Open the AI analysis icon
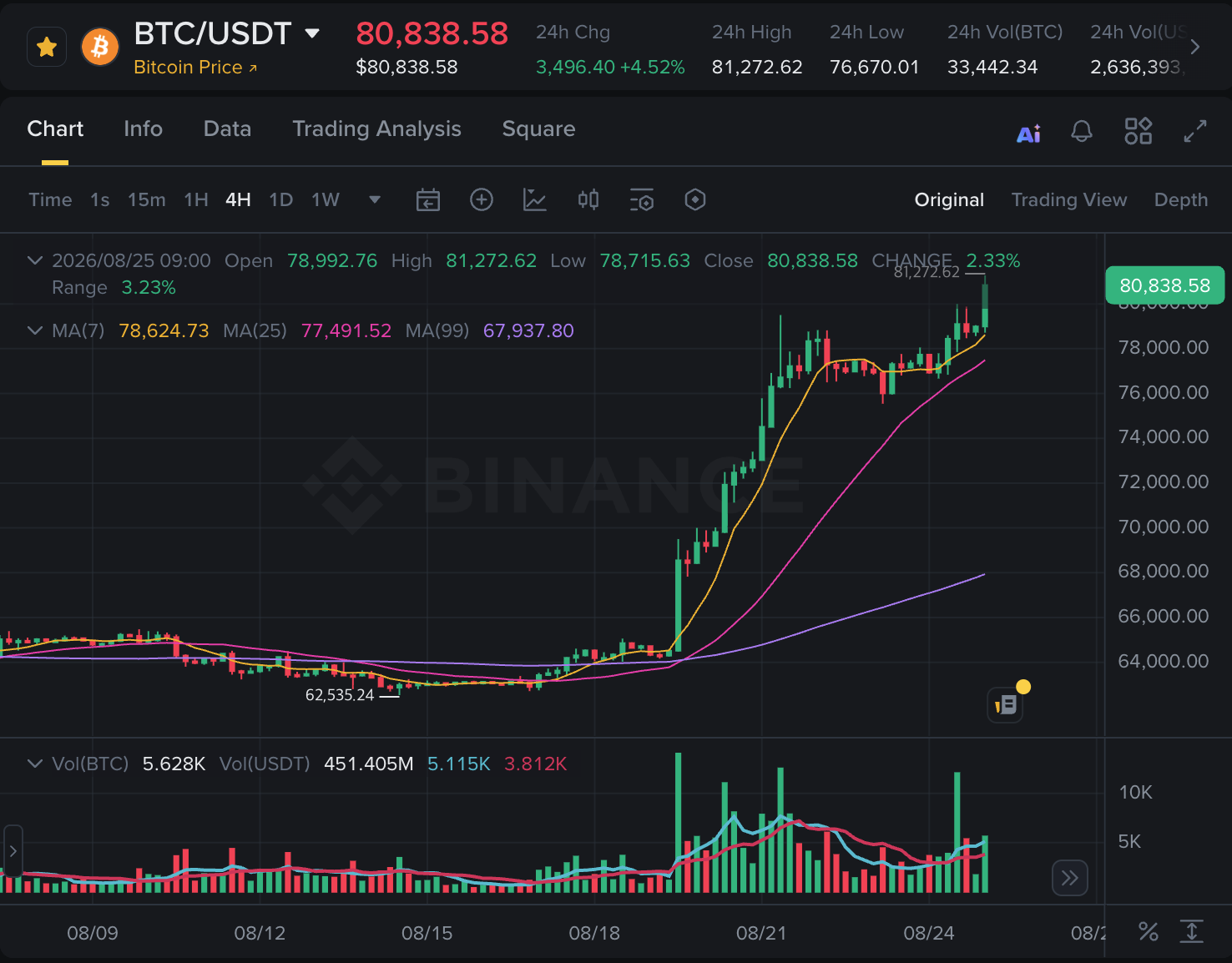Viewport: 1232px width, 963px height. point(1028,133)
